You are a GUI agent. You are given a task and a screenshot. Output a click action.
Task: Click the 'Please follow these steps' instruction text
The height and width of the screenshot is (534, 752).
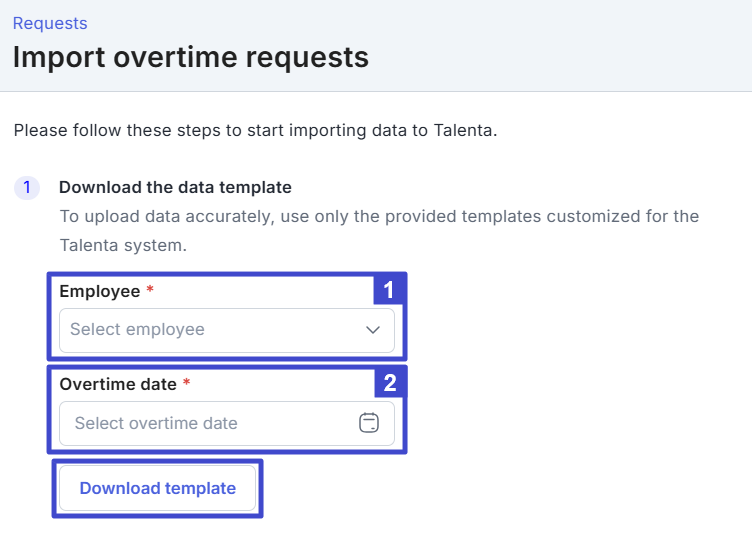point(254,131)
